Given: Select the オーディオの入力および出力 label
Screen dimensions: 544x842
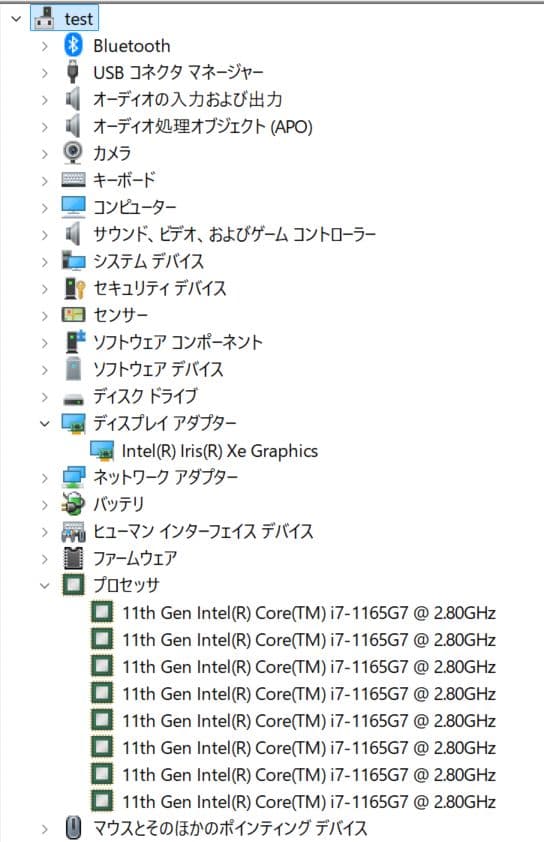Looking at the screenshot, I should (187, 99).
